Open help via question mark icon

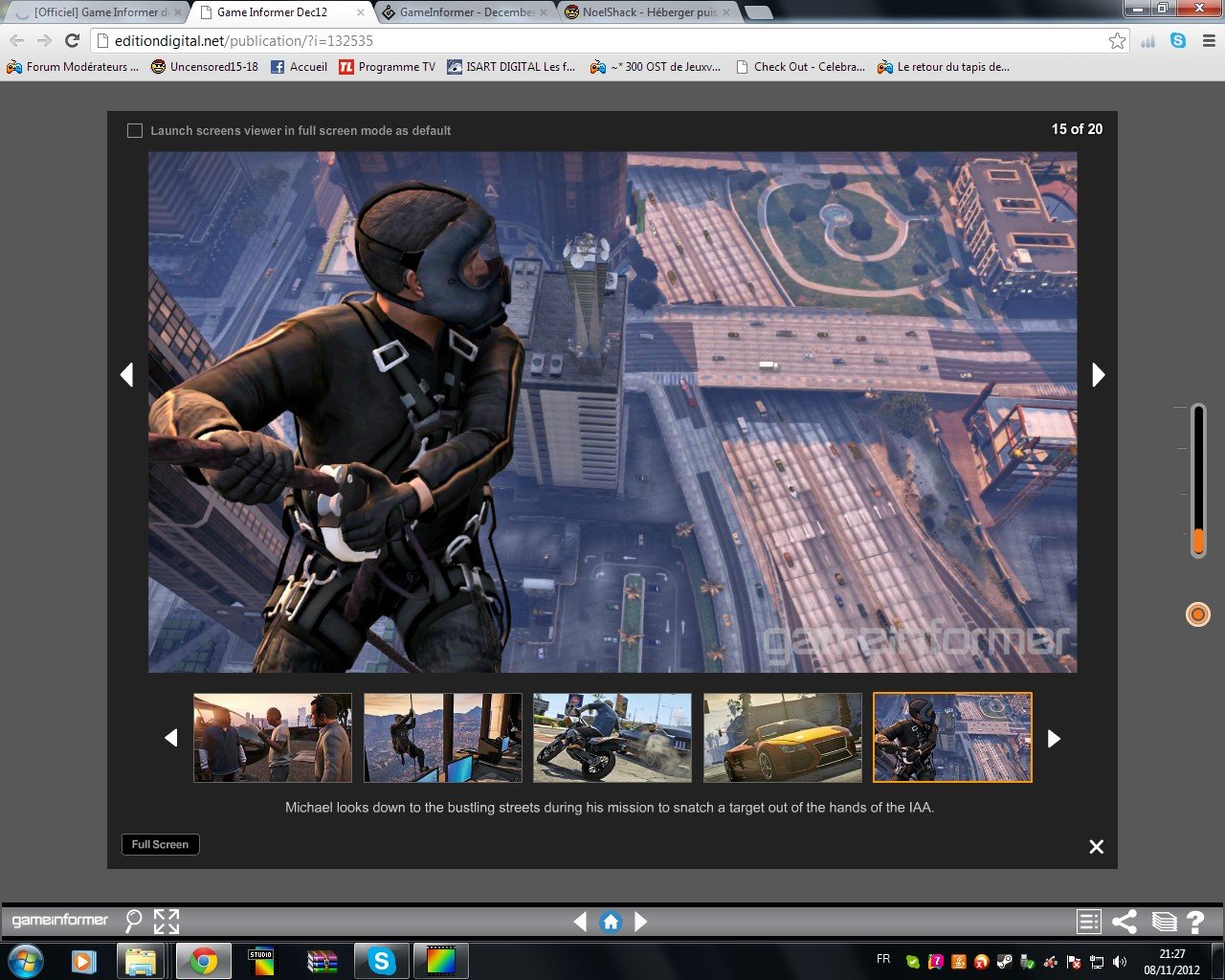[x=1195, y=922]
